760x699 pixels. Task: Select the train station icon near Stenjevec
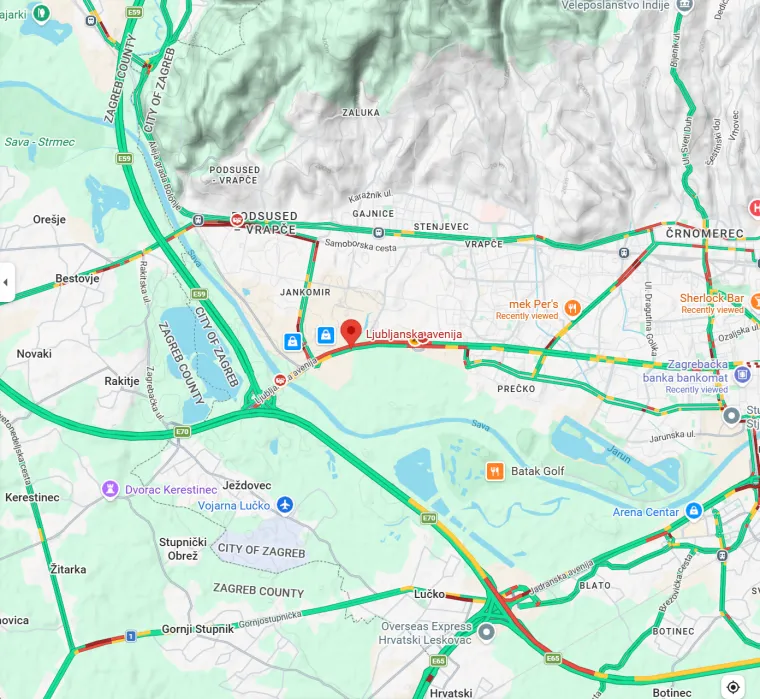coord(379,233)
